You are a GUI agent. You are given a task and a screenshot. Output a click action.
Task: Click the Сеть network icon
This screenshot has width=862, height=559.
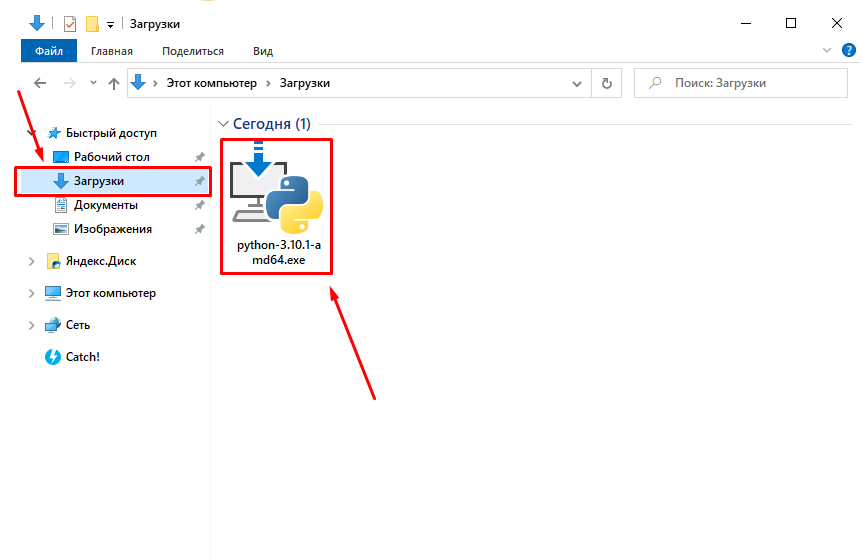[x=53, y=325]
